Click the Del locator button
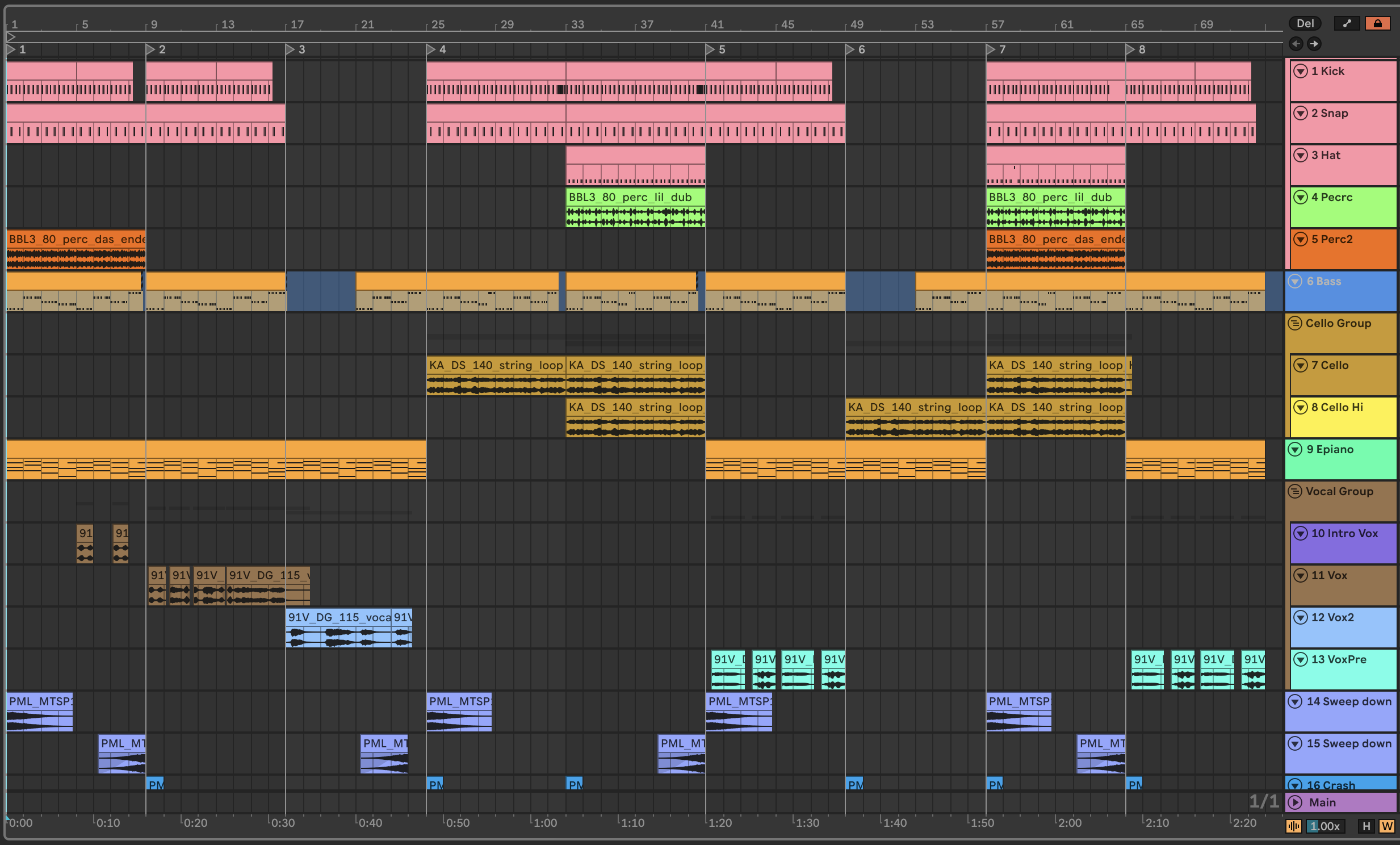1400x845 pixels. coord(1305,23)
